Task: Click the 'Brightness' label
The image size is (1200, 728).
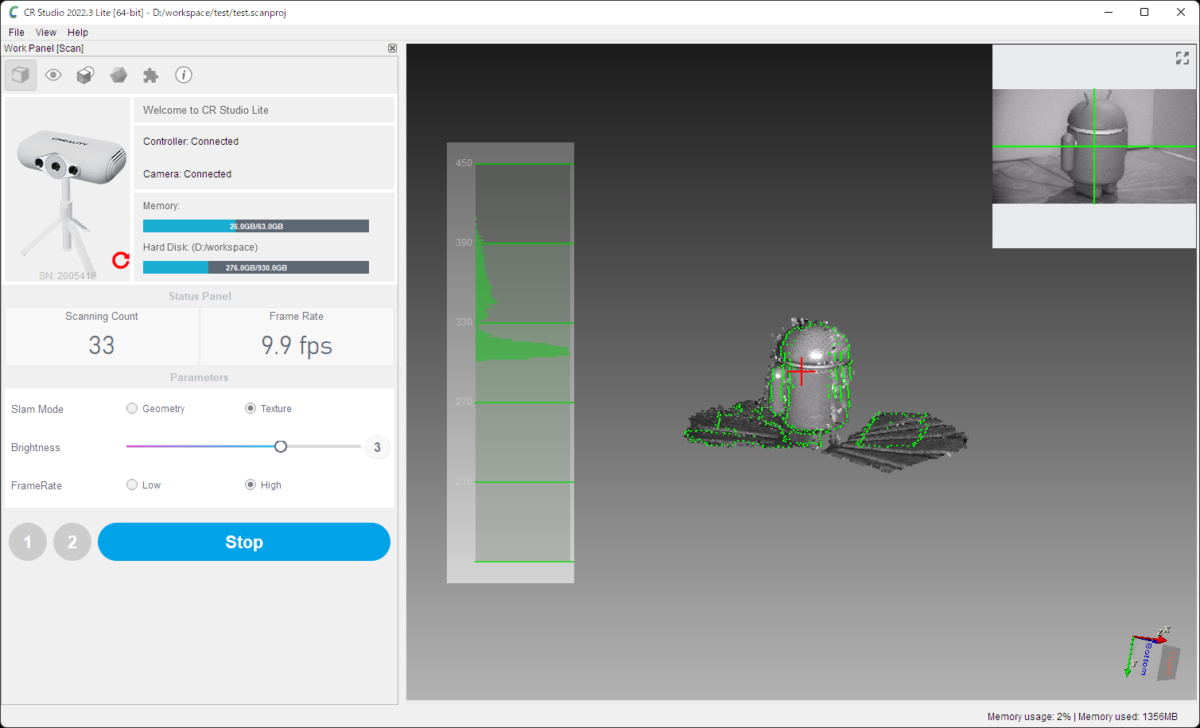Action: (x=36, y=447)
